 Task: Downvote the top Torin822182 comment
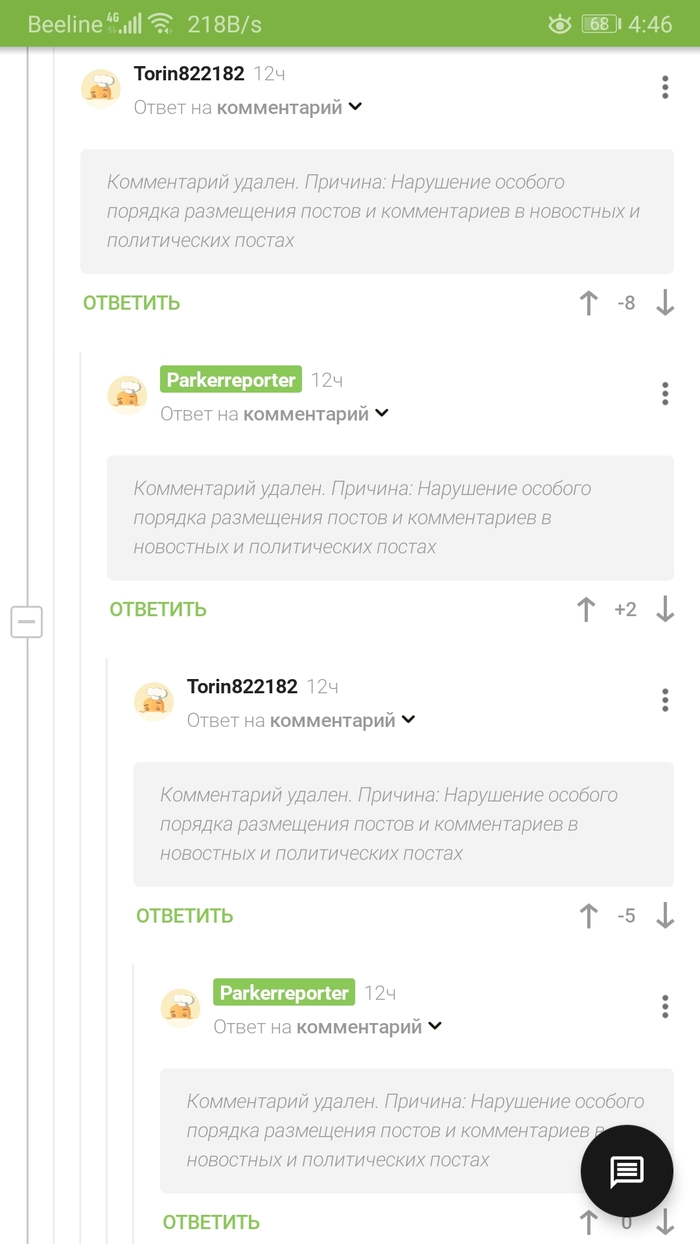[665, 303]
